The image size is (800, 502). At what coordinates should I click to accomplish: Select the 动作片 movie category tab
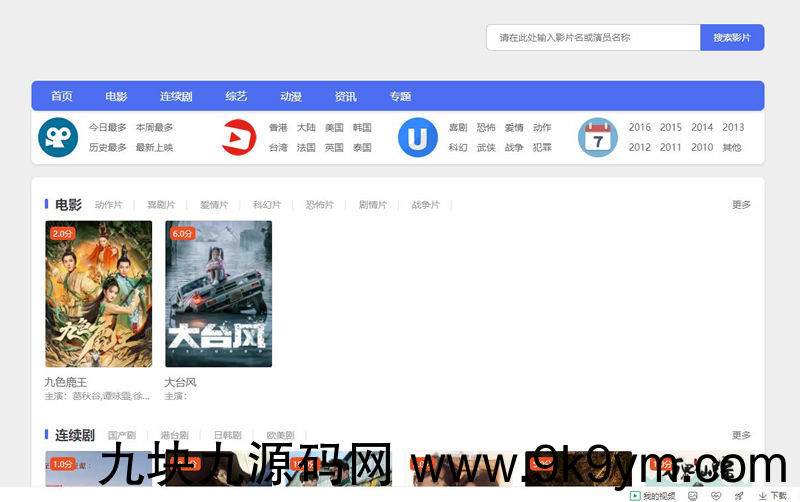click(108, 205)
